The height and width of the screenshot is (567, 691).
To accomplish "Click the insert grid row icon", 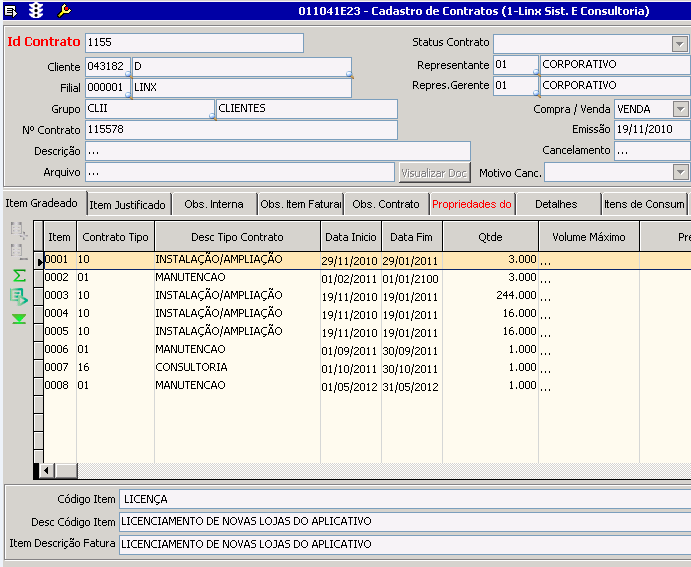I will click(19, 230).
